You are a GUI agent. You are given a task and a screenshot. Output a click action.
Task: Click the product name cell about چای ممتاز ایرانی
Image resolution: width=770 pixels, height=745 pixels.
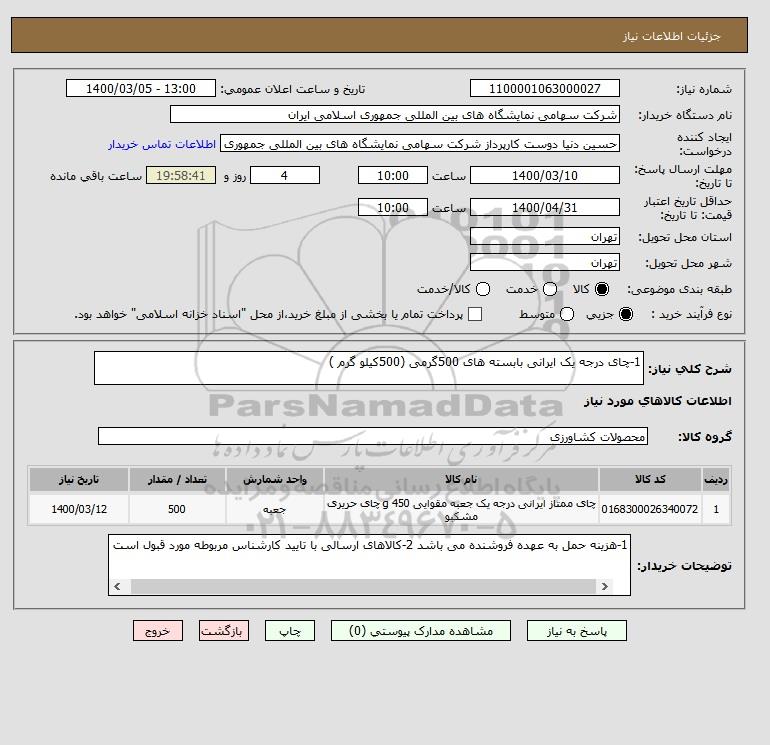pos(461,509)
